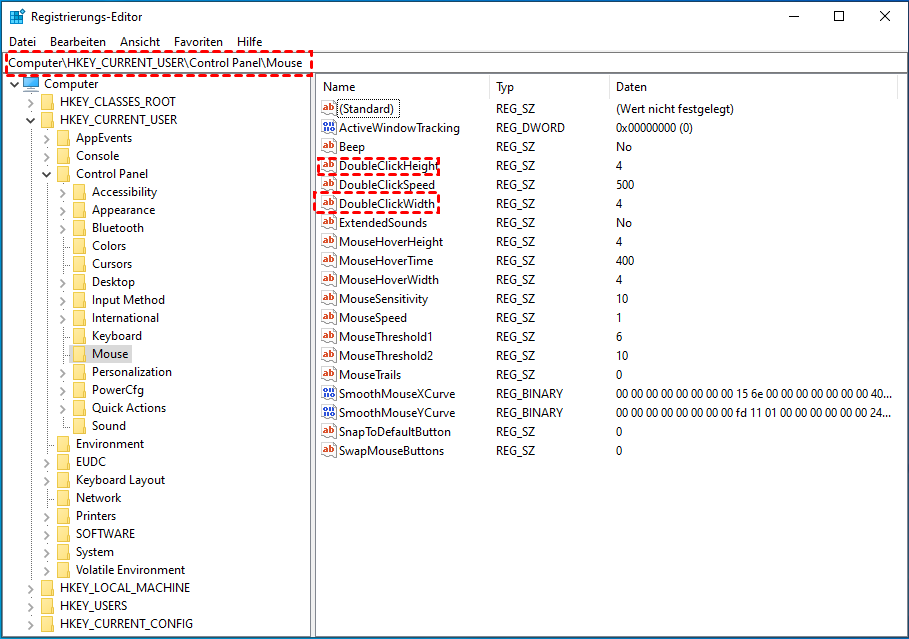Screen dimensions: 909x639
Task: Click the Computer icon in tree
Action: 31,83
